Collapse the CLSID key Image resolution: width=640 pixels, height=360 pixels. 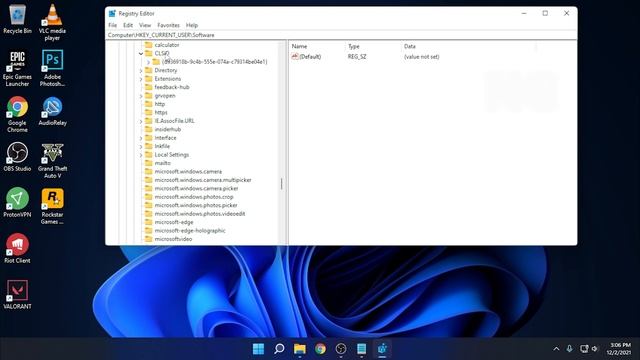[x=141, y=53]
